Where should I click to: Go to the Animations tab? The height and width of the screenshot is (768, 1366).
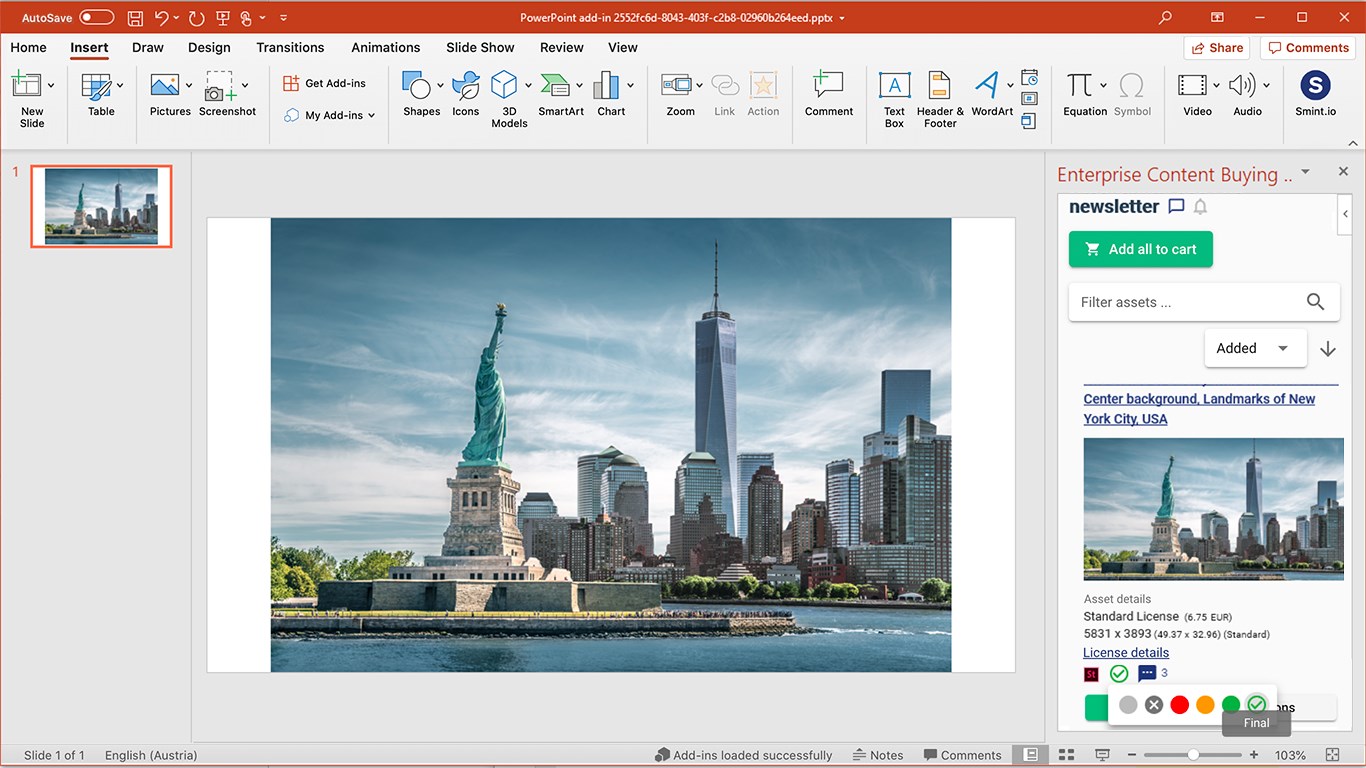coord(385,47)
